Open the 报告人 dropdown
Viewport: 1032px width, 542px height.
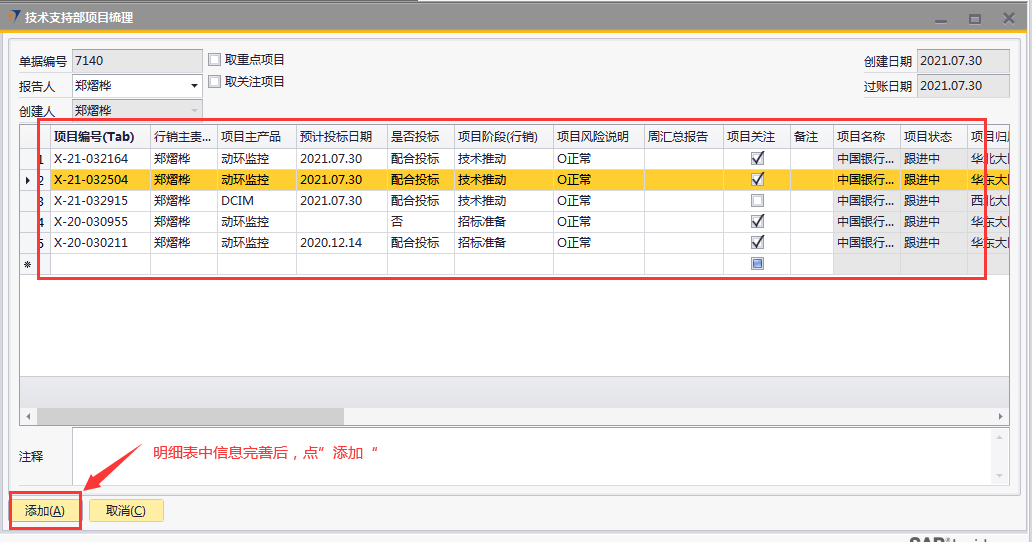point(194,86)
